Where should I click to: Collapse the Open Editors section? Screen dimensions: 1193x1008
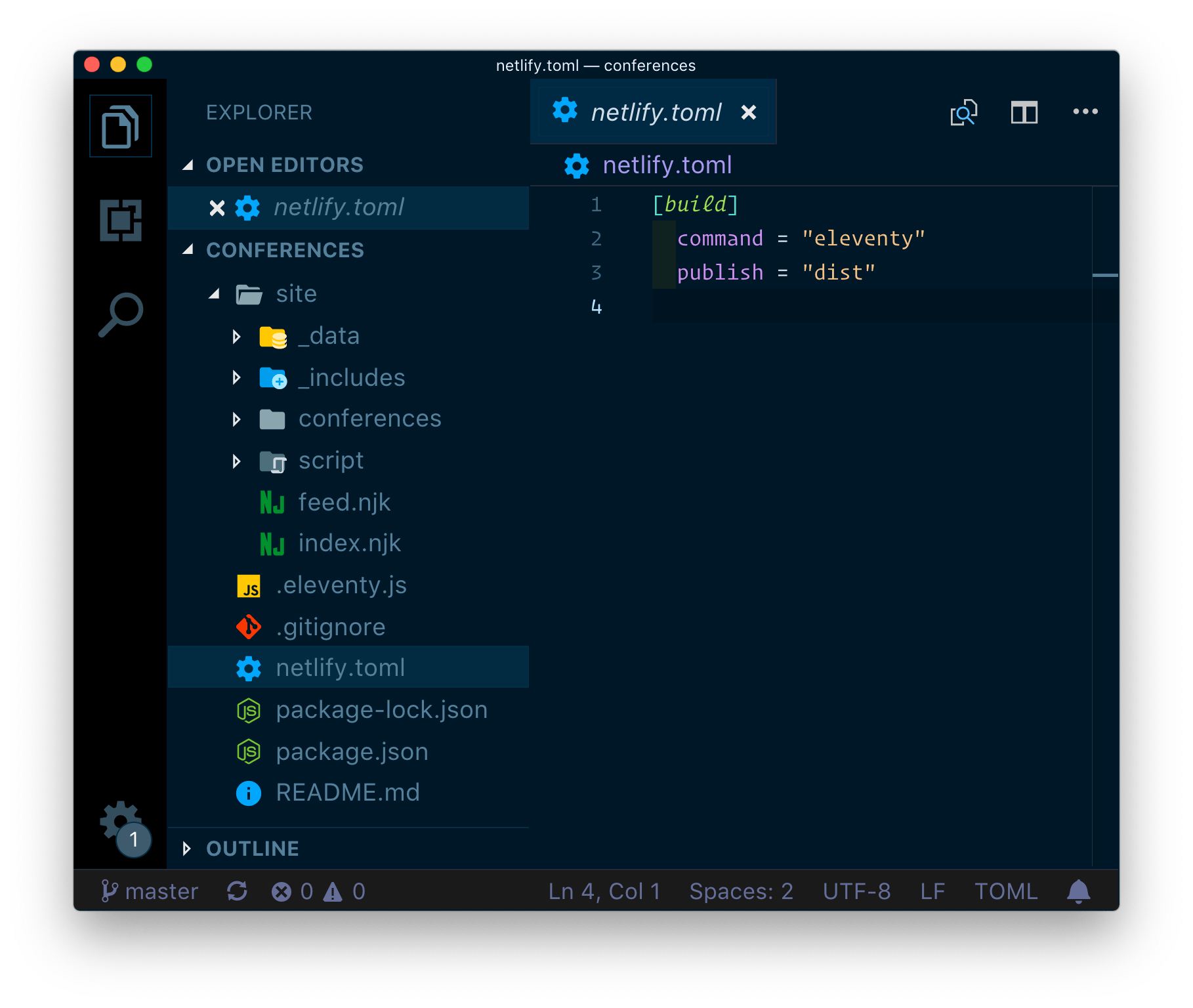(x=188, y=165)
